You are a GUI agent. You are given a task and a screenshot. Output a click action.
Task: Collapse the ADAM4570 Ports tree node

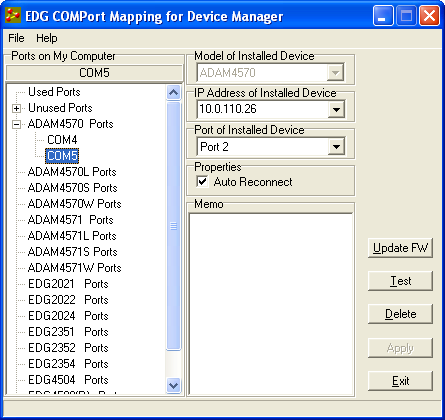point(16,124)
